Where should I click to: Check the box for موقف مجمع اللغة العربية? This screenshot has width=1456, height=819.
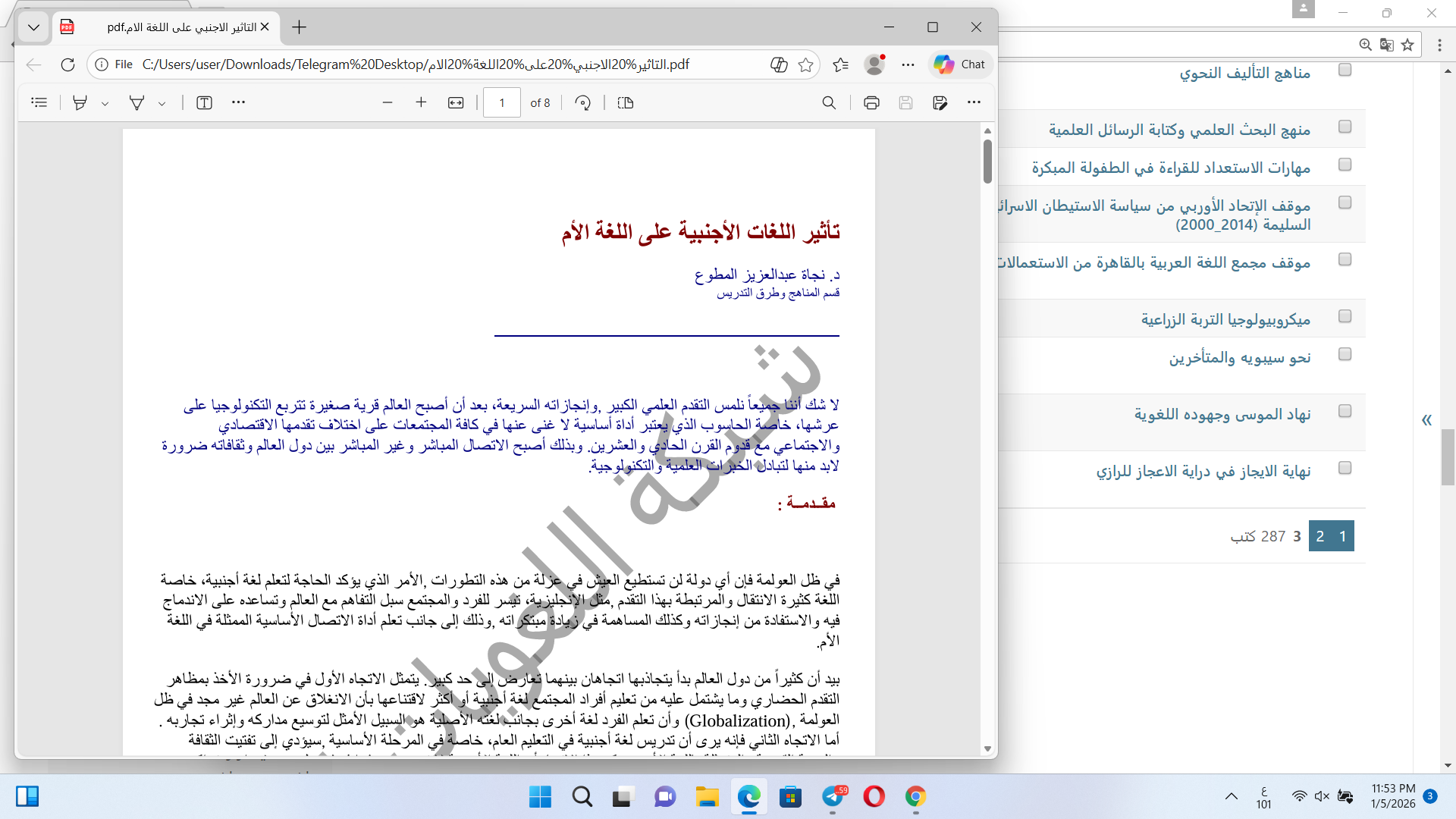[x=1345, y=259]
